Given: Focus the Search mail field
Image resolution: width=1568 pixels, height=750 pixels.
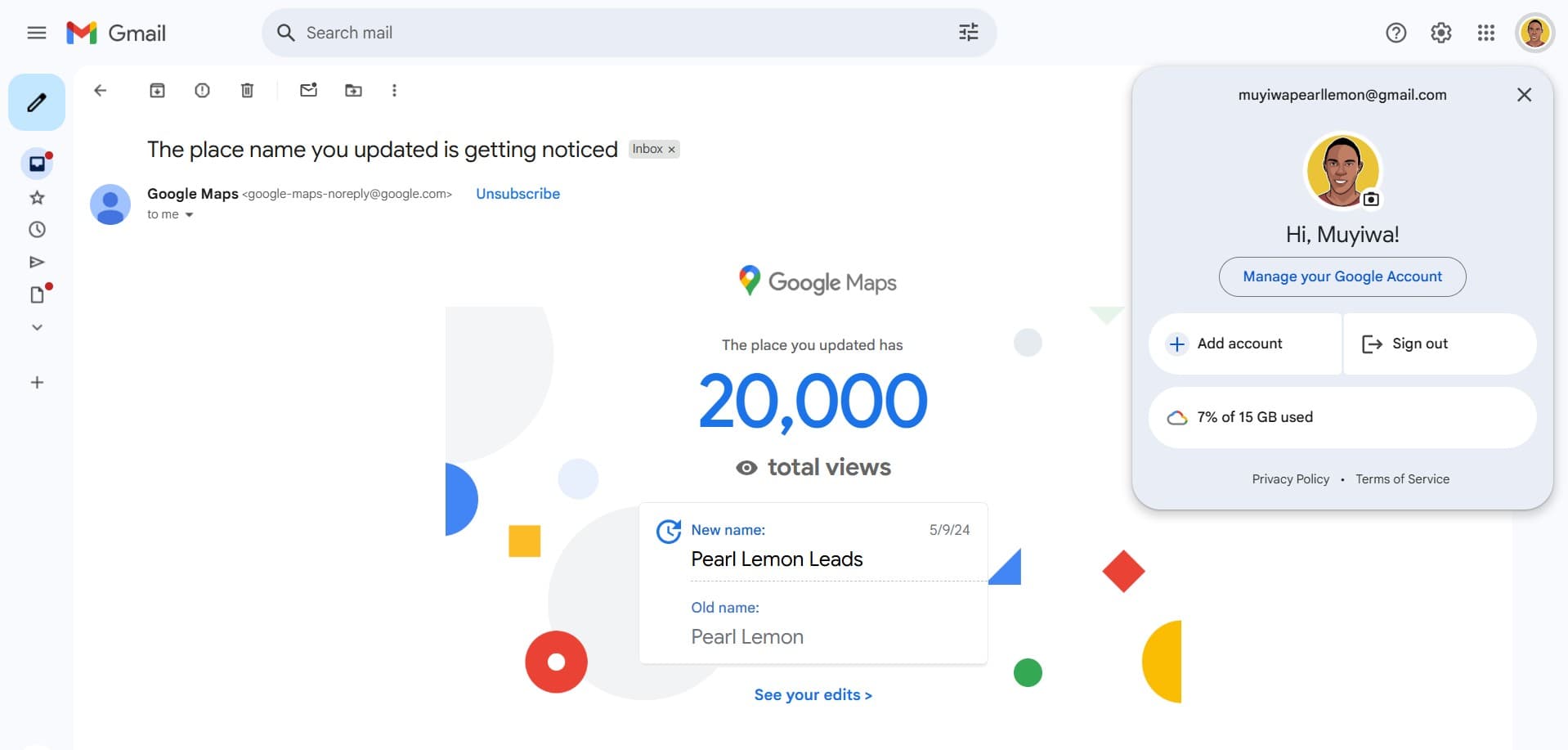Looking at the screenshot, I should tap(628, 33).
